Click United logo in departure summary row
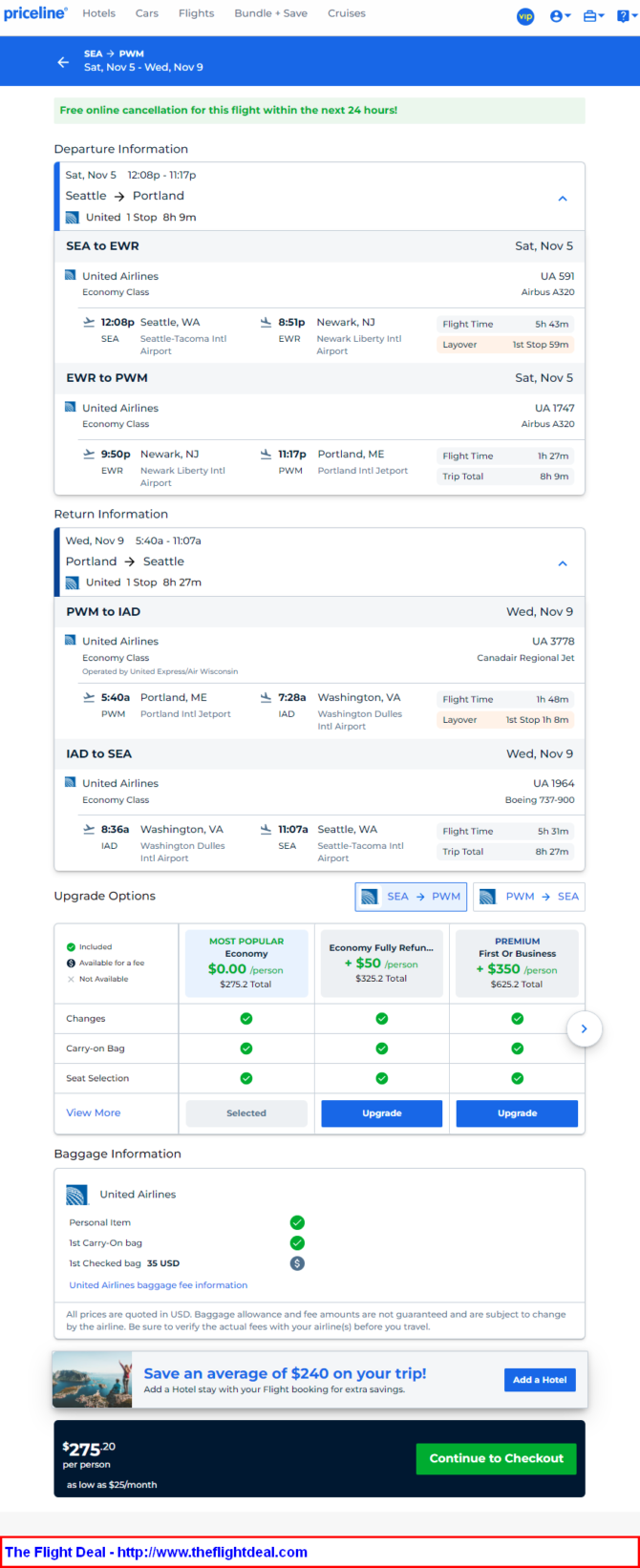 pos(73,218)
